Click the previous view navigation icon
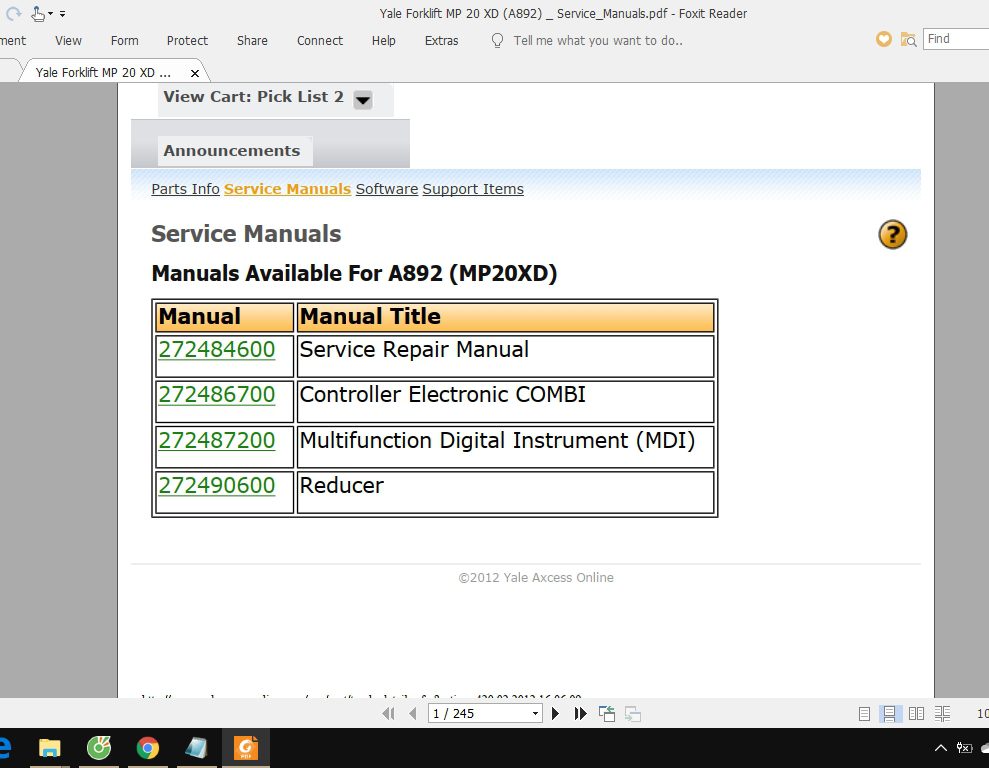Screen dimensions: 989x768 tap(607, 713)
